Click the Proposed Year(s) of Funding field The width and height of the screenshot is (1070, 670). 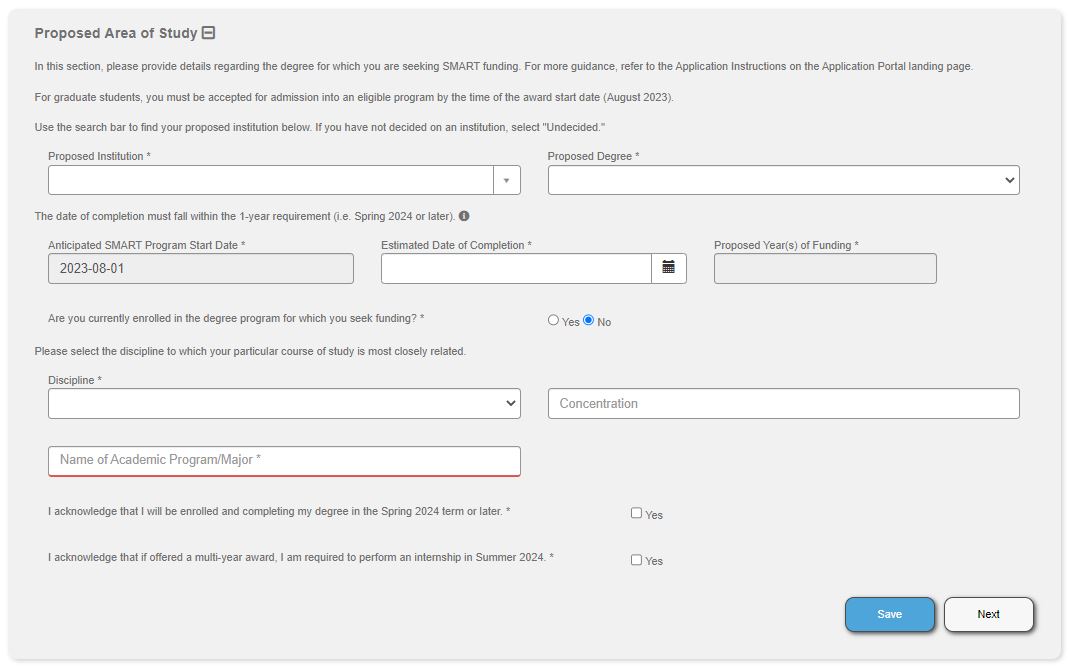tap(825, 268)
